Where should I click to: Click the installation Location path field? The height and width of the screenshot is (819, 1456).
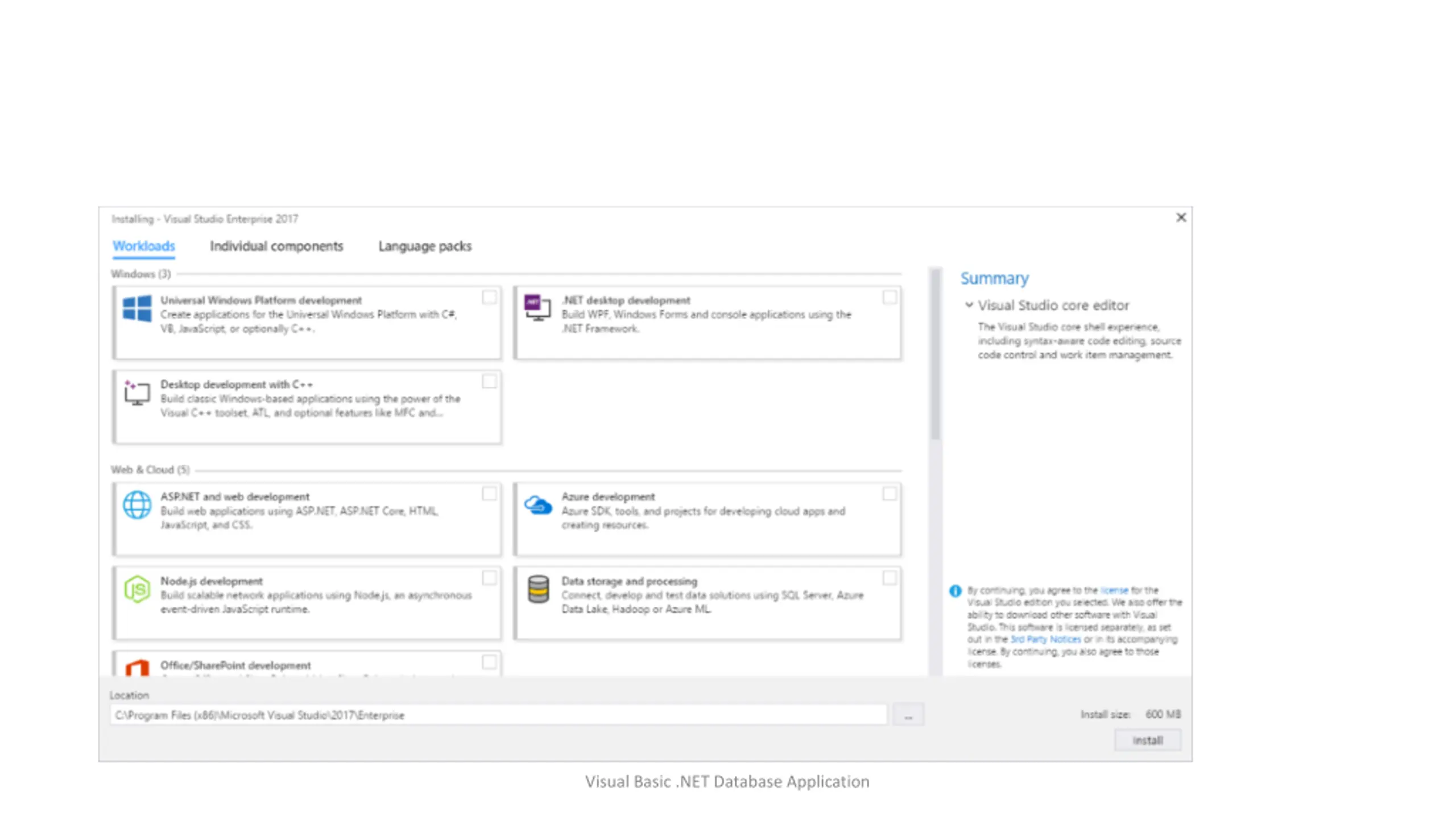click(498, 715)
